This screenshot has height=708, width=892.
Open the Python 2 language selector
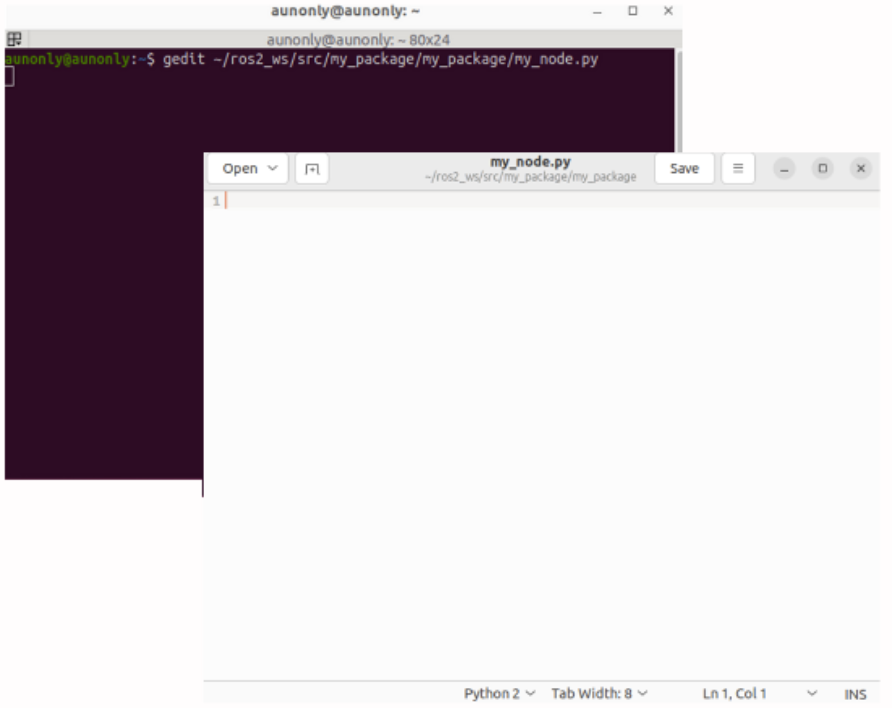[499, 694]
